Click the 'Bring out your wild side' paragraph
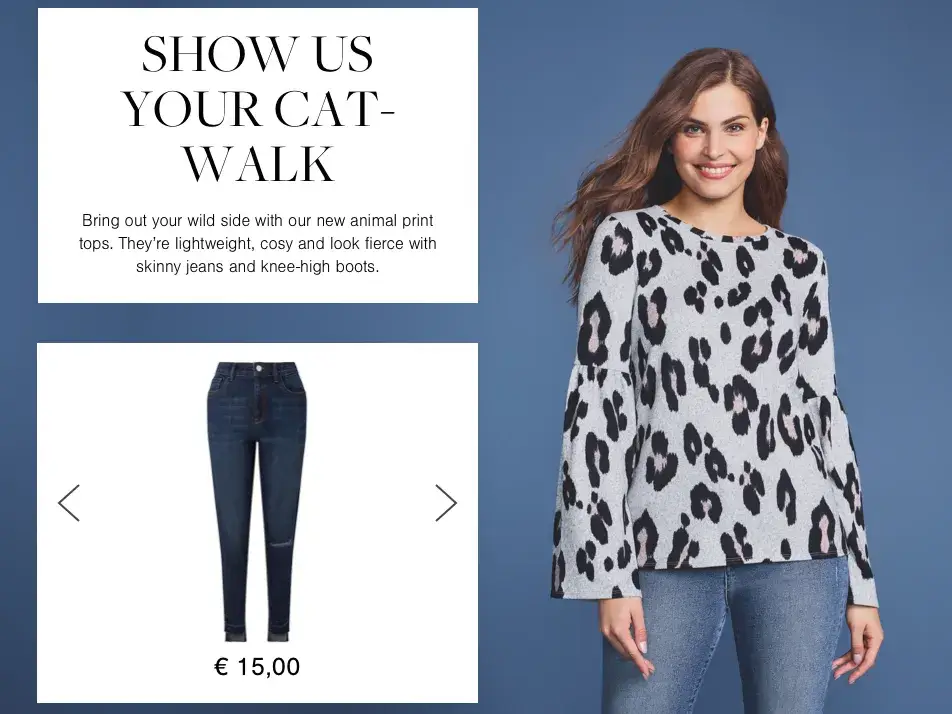This screenshot has width=952, height=714. point(257,243)
